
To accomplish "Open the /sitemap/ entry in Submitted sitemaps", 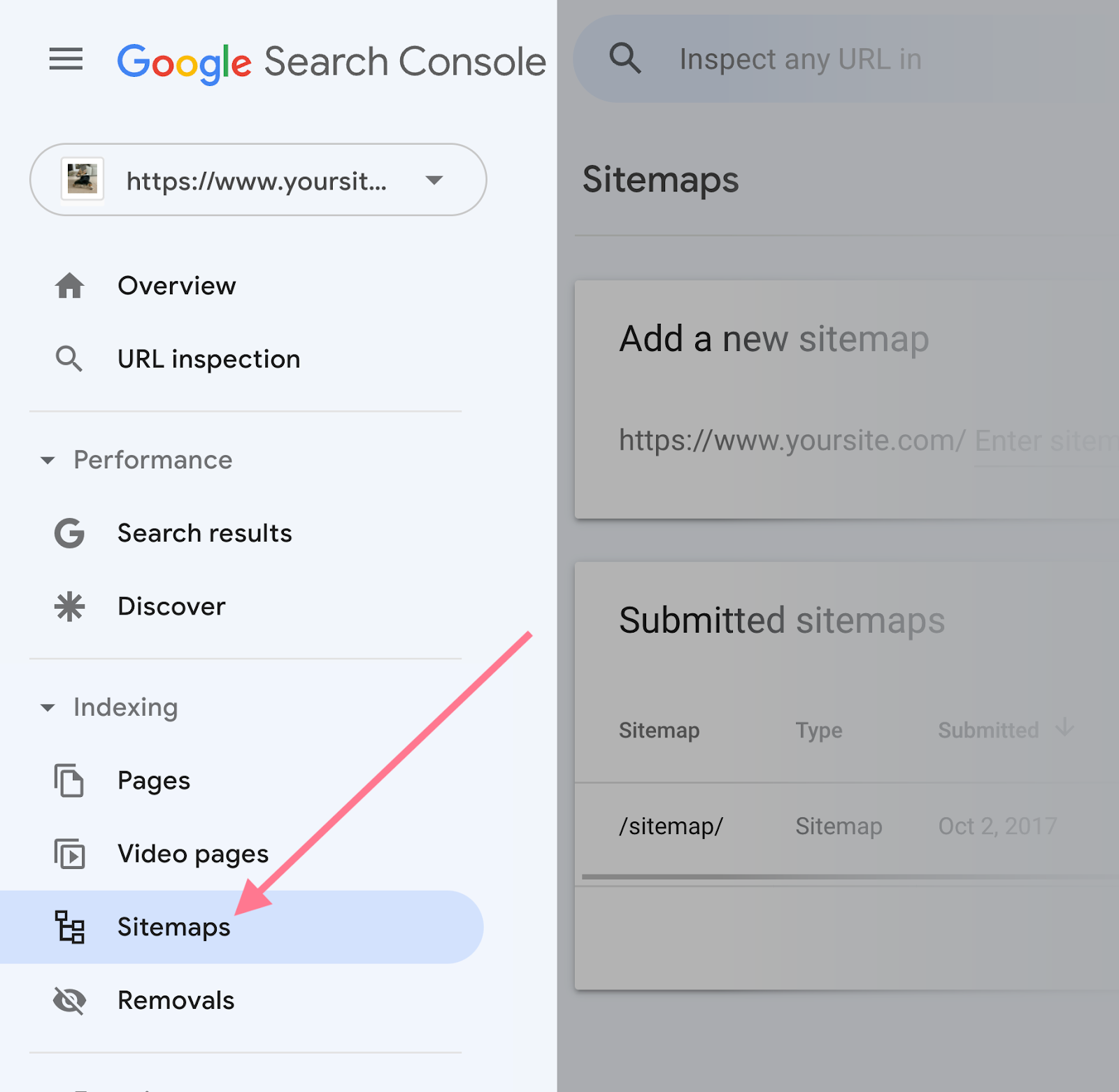I will click(670, 826).
